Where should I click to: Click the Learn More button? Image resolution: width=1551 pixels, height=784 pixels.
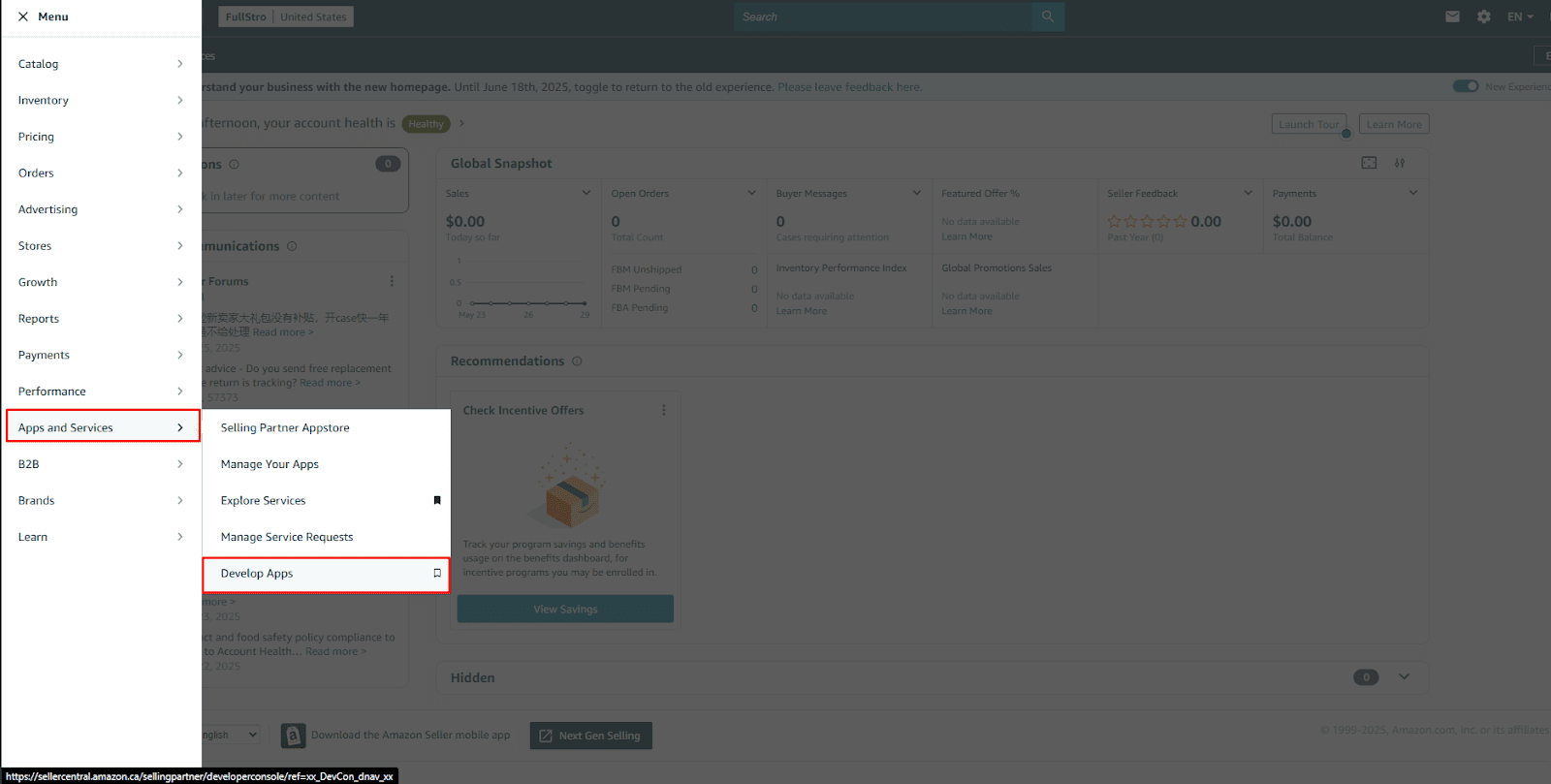pyautogui.click(x=1394, y=124)
